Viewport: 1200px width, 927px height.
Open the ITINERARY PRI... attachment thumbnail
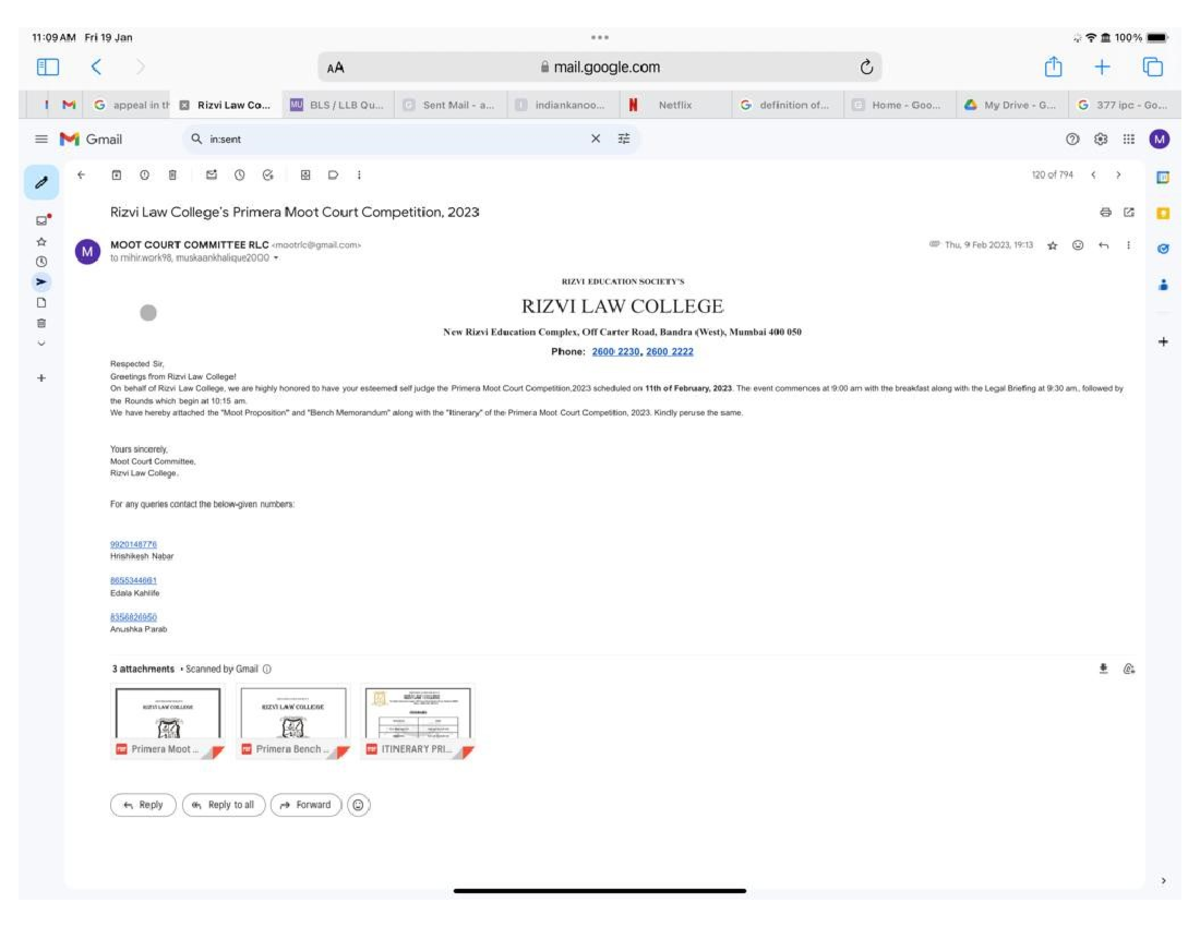coord(418,722)
